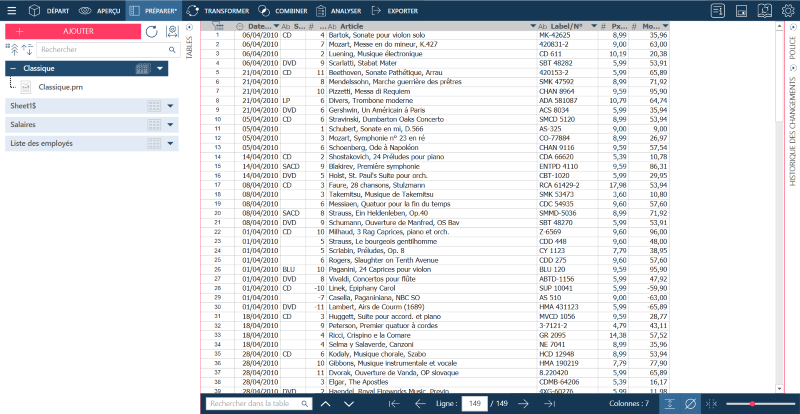
Task: Click the grid icon on the Classique table
Action: click(143, 68)
